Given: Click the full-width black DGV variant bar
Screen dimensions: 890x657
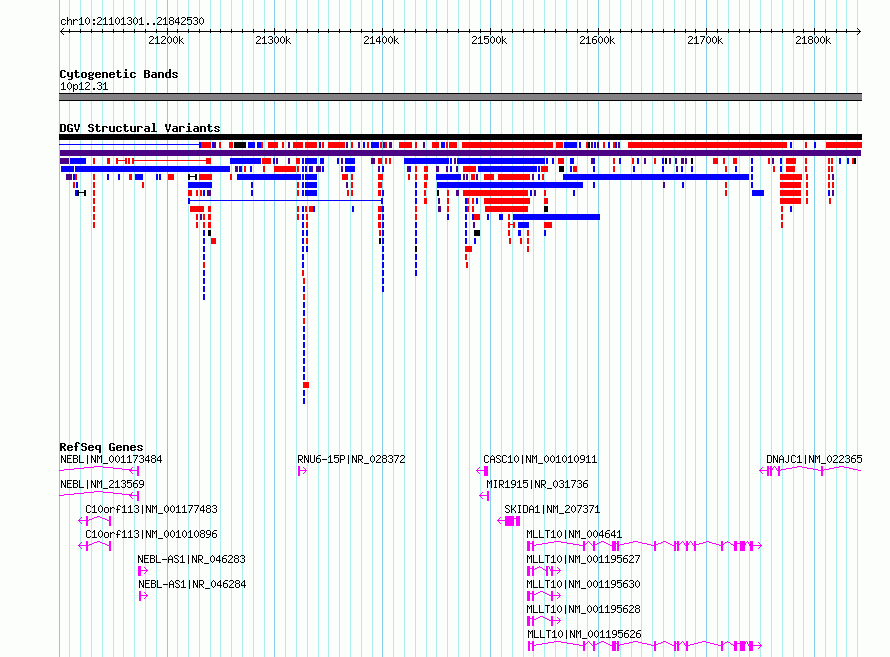Looking at the screenshot, I should coord(460,137).
